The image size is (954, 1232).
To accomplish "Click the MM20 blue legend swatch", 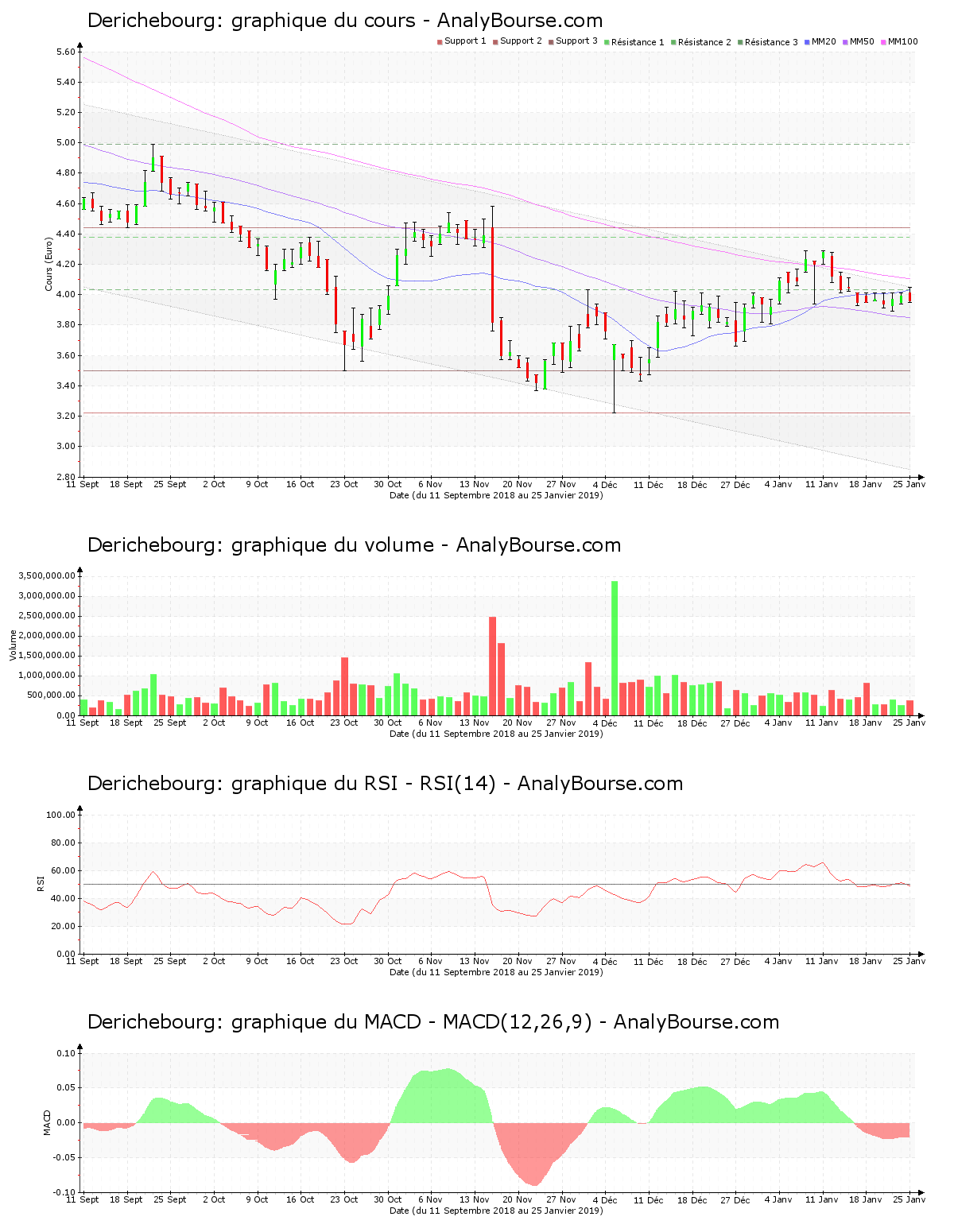I will [808, 41].
